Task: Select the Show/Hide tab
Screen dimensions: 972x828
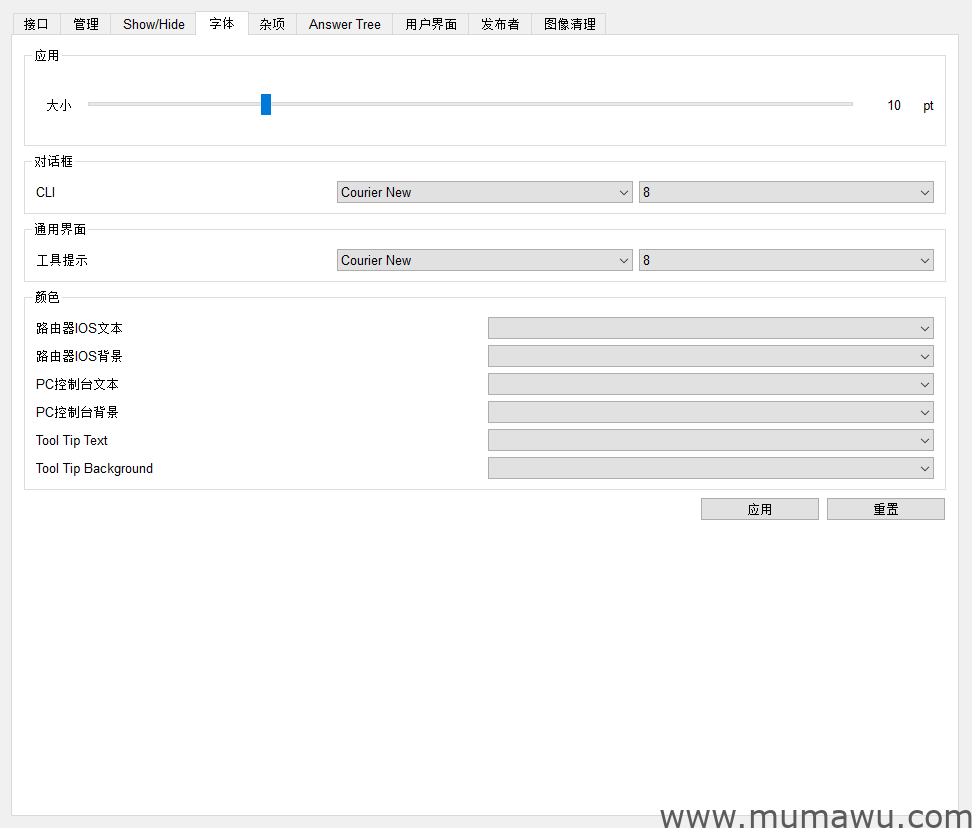Action: [x=154, y=24]
